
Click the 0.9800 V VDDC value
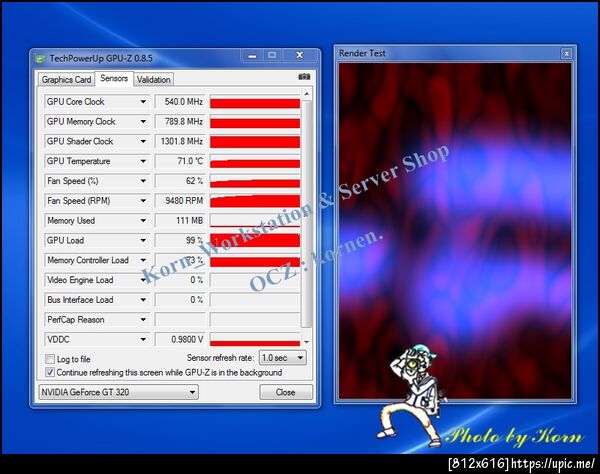coord(180,340)
